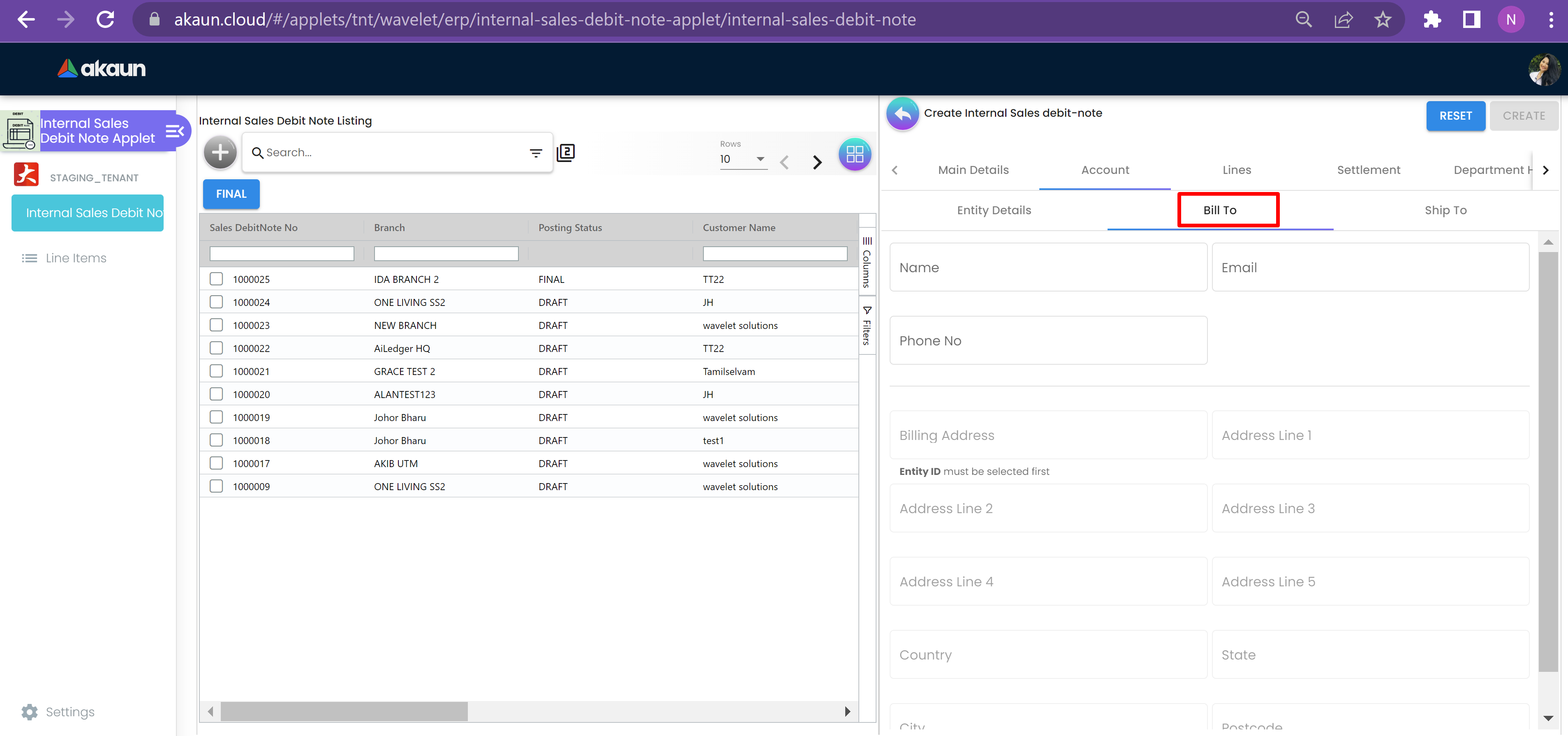
Task: Click the blue back arrow icon
Action: [x=902, y=113]
